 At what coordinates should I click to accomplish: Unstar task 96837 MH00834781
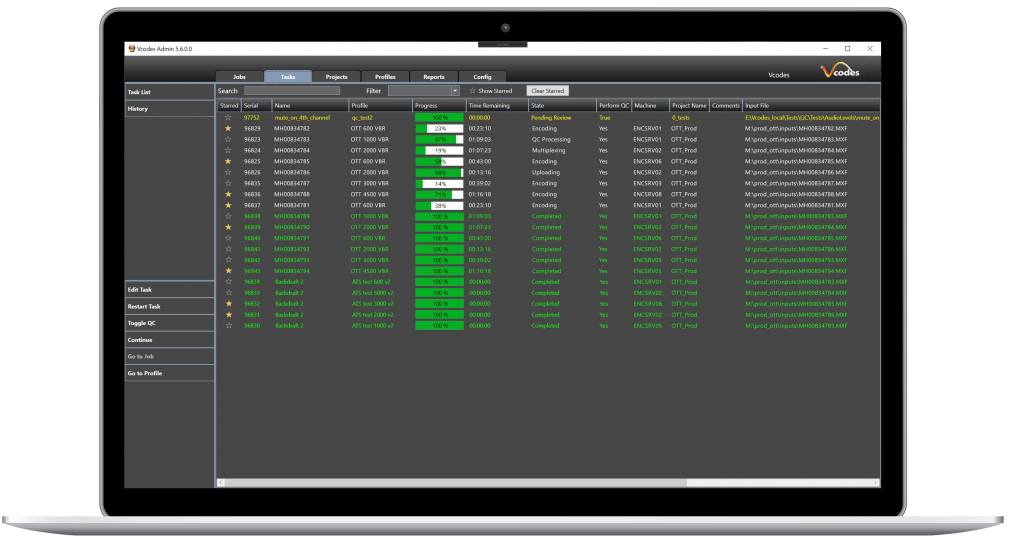[228, 205]
